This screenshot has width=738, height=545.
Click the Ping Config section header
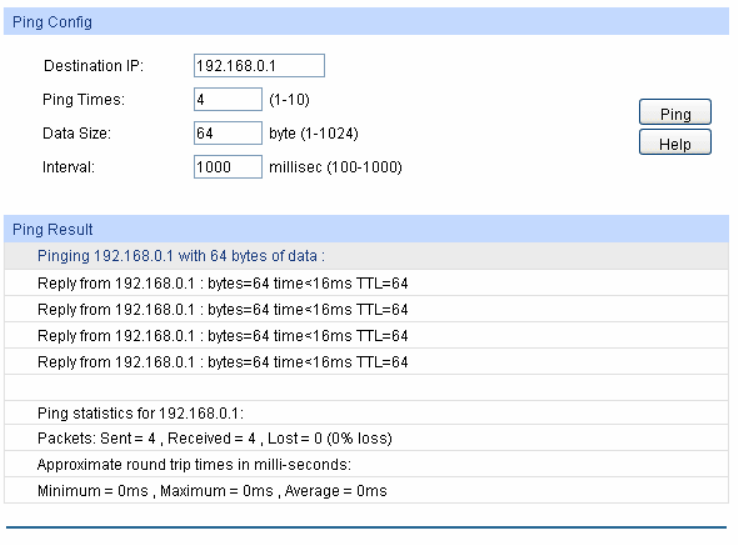point(48,21)
